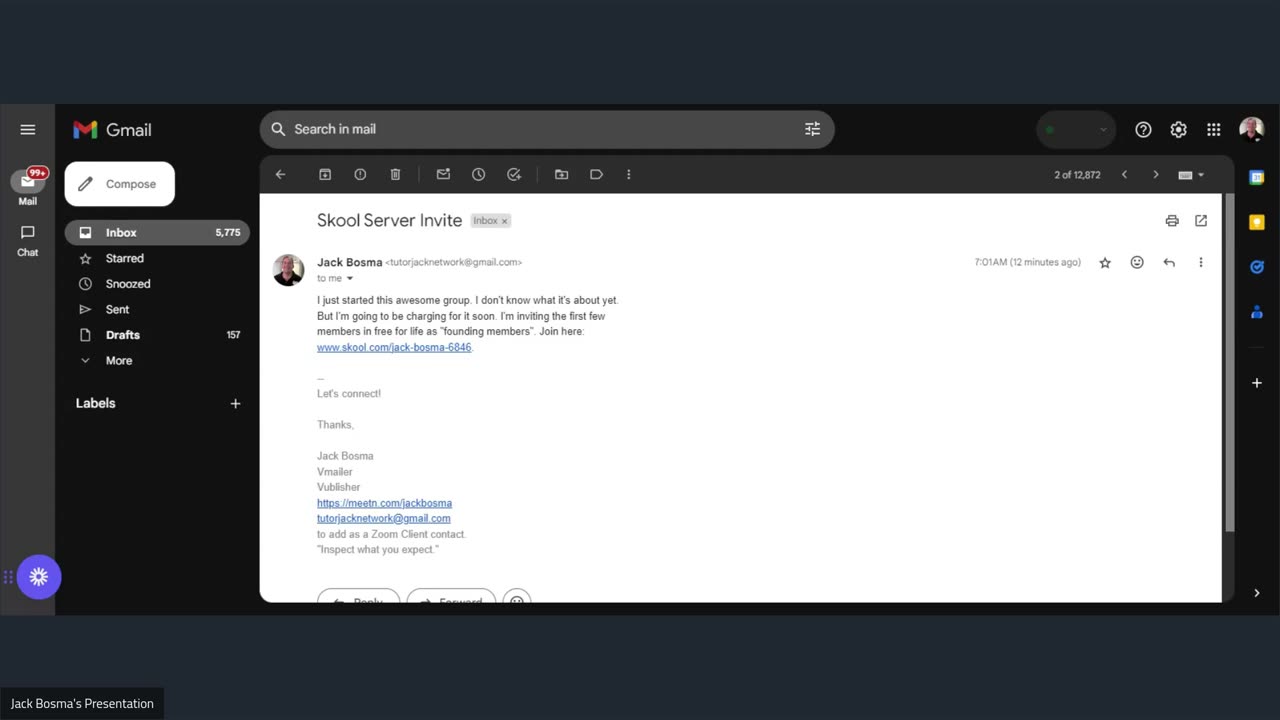Expand the 'to me' recipient details
The image size is (1280, 720).
click(349, 279)
